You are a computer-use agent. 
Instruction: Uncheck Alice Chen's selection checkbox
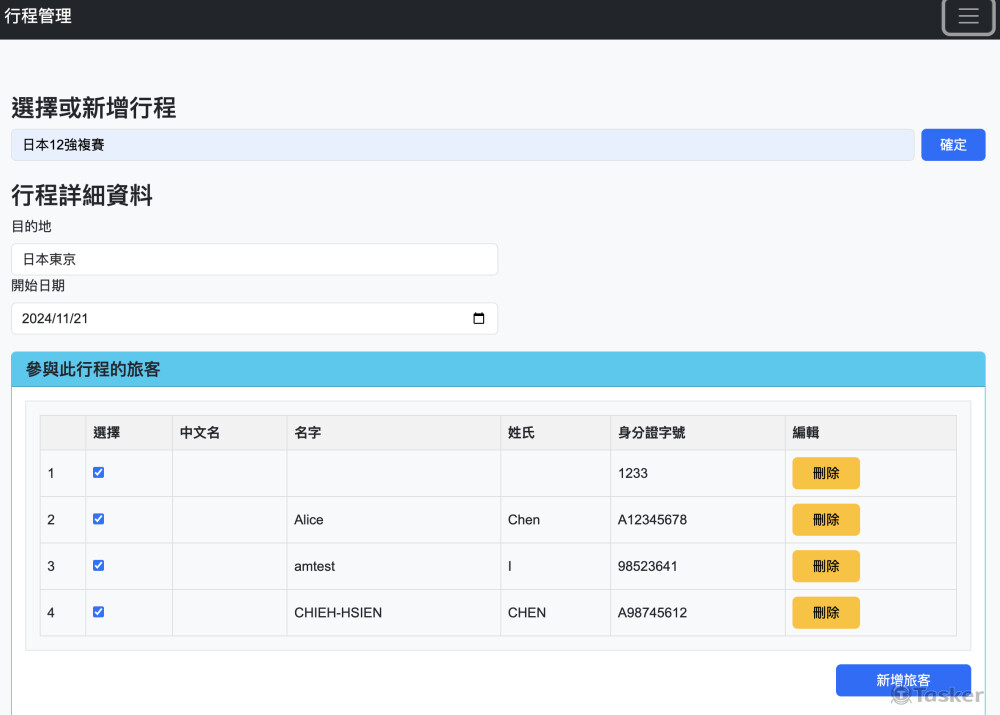coord(98,519)
